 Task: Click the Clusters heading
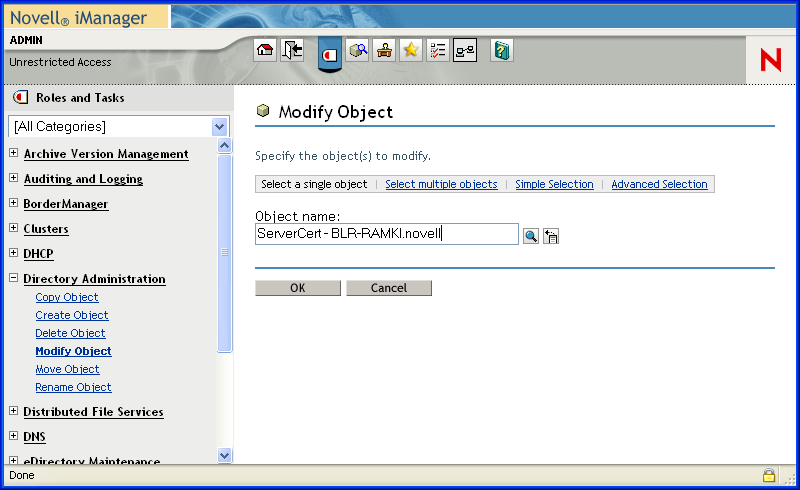(46, 229)
